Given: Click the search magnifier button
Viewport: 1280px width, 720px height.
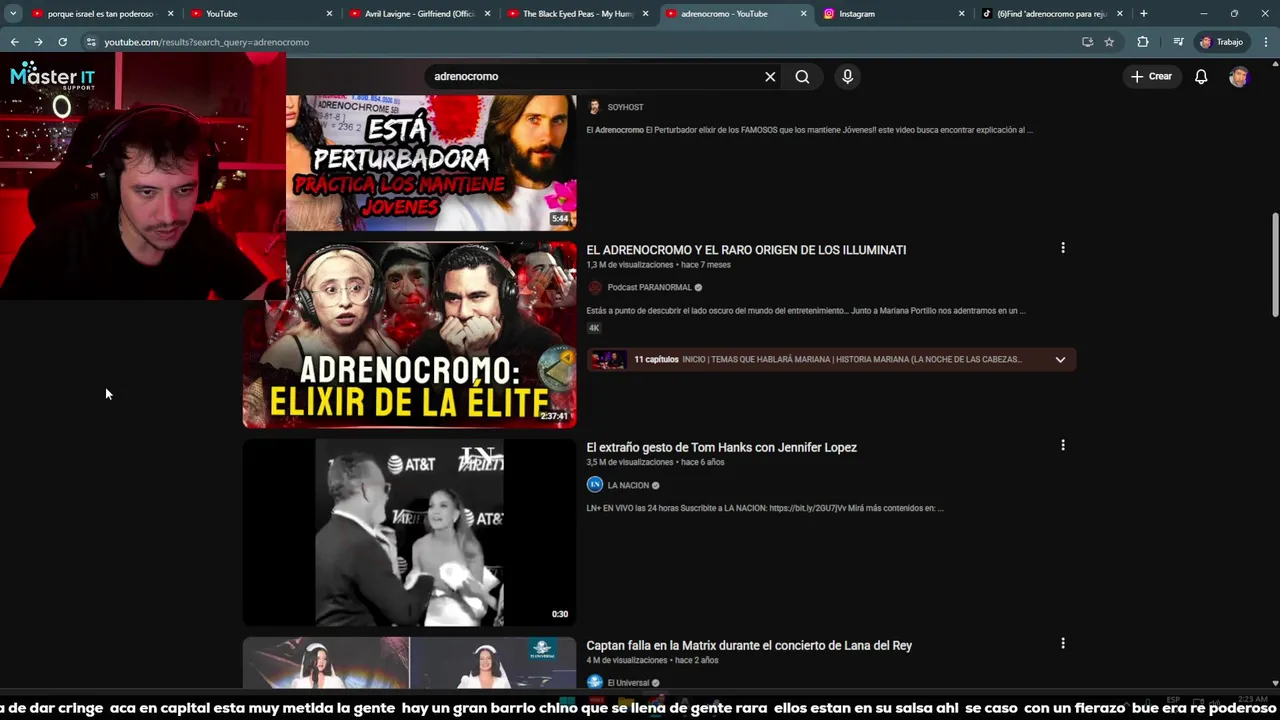Looking at the screenshot, I should pos(802,77).
